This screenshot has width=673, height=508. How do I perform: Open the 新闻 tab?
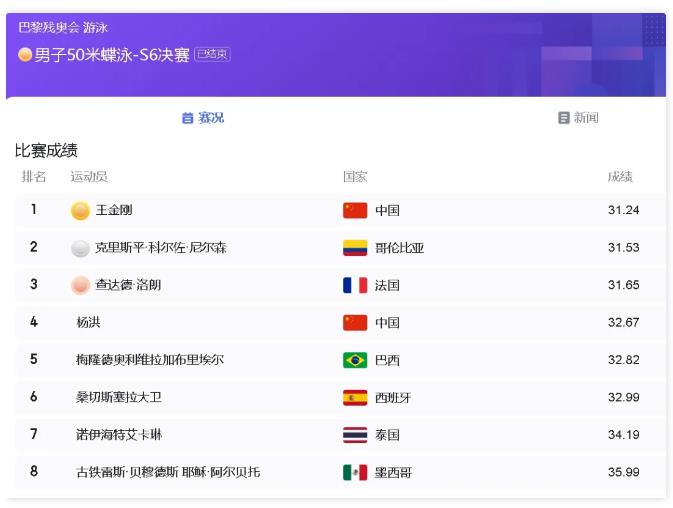tap(578, 118)
